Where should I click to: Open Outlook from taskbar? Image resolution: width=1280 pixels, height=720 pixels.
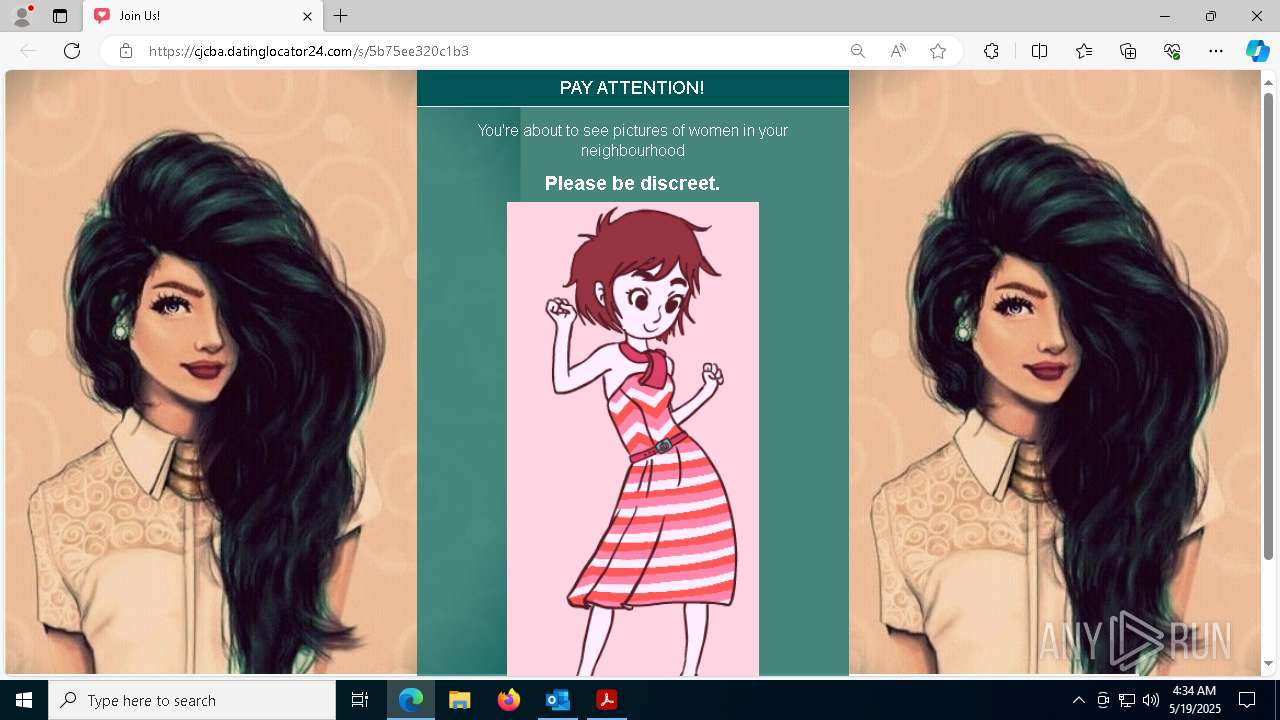pos(557,700)
